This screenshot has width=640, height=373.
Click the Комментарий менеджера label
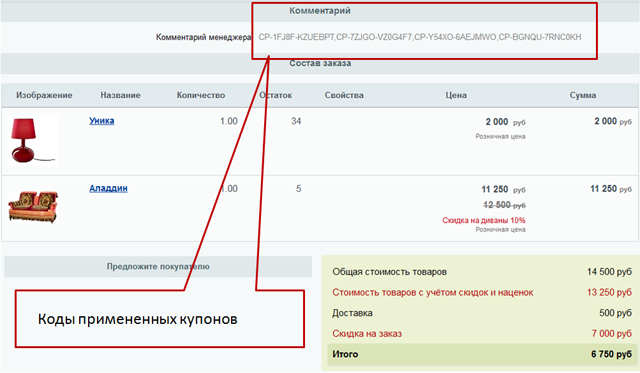pos(203,37)
